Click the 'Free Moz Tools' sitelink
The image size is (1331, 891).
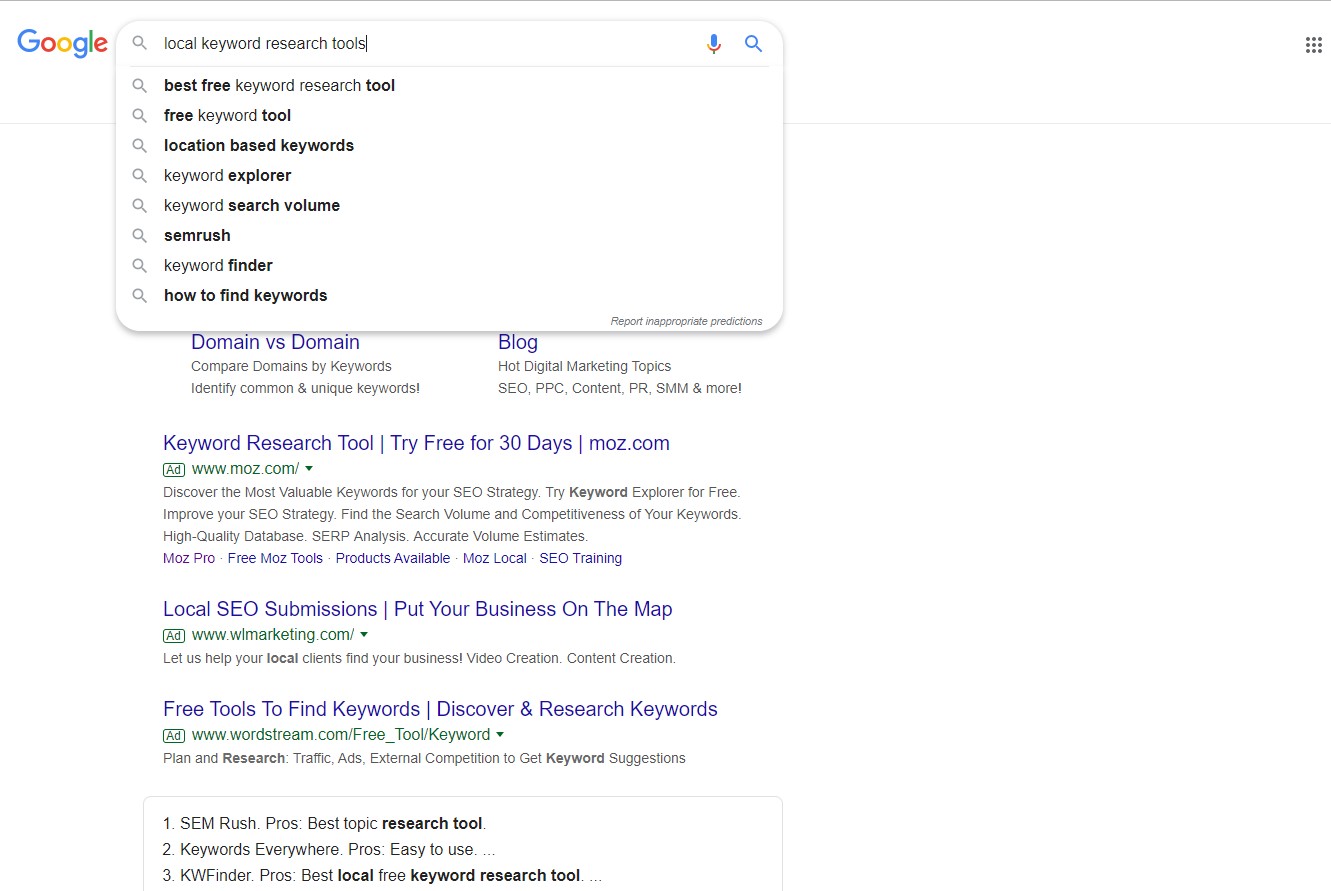pos(275,558)
